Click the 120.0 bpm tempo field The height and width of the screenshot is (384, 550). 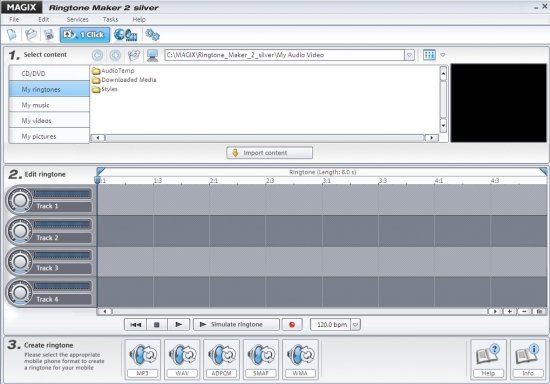point(331,324)
